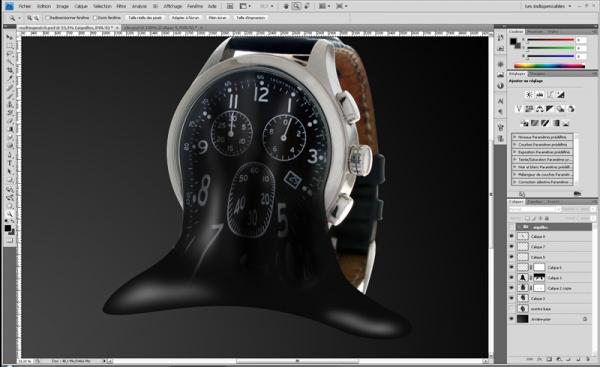This screenshot has height=367, width=600.
Task: Open the Affichage menu
Action: click(173, 6)
